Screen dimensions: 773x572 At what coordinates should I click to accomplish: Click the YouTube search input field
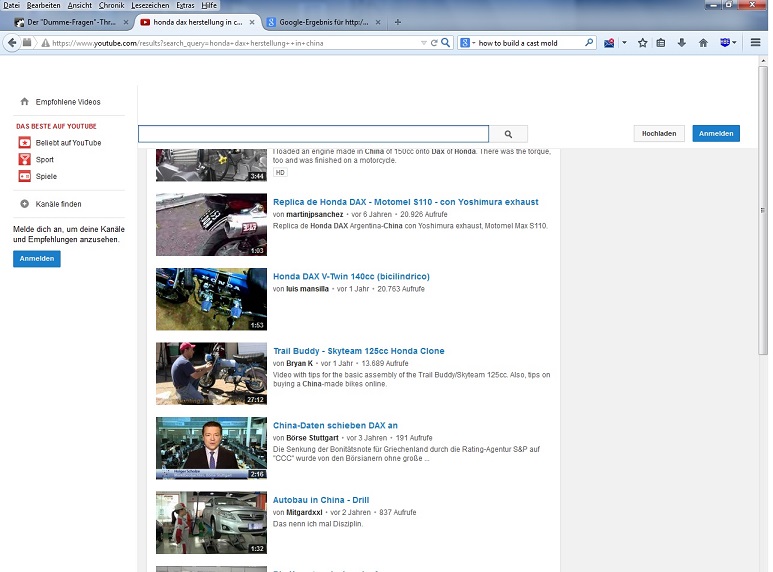click(313, 134)
